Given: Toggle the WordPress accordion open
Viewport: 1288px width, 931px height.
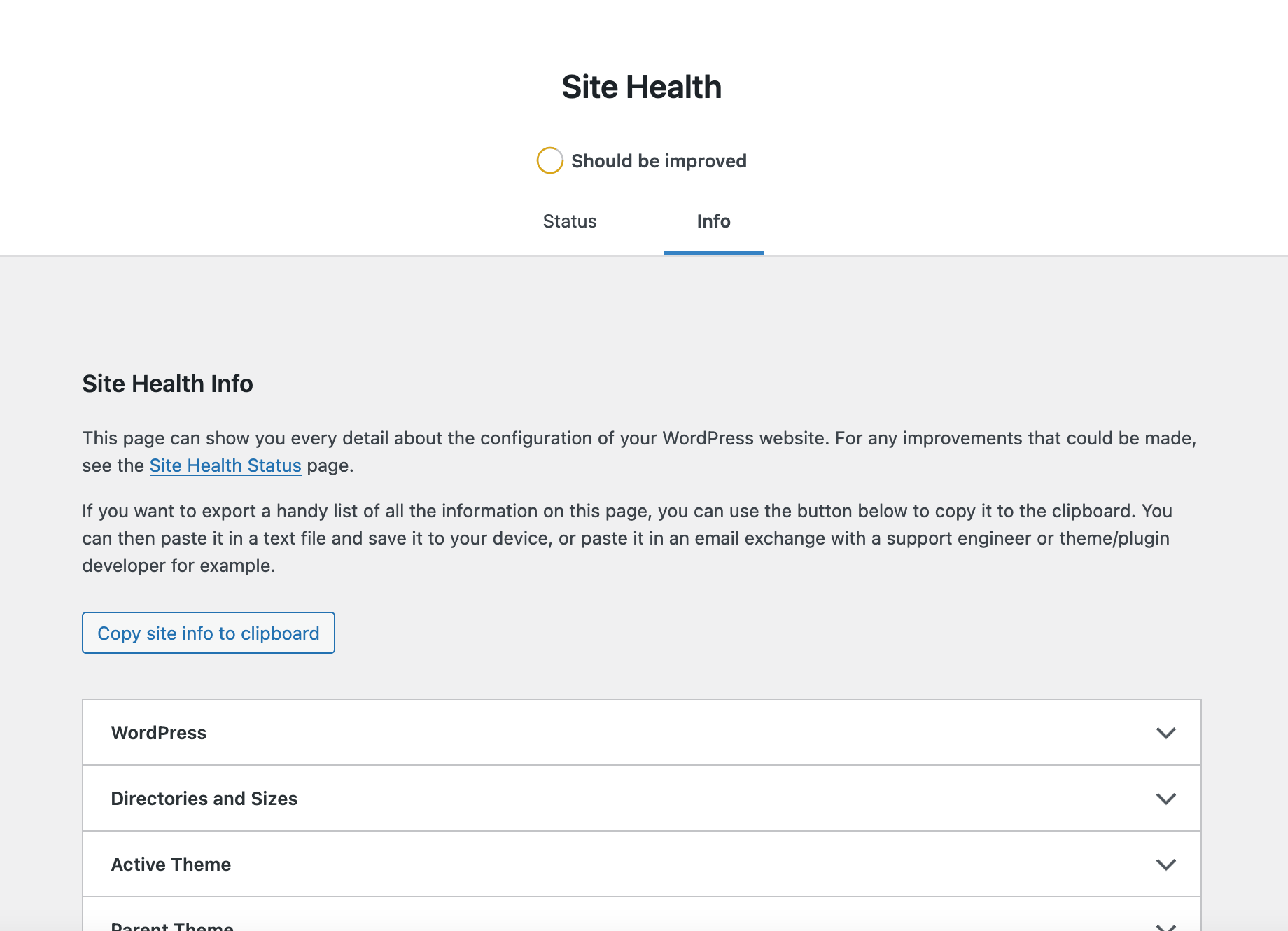Looking at the screenshot, I should point(630,733).
